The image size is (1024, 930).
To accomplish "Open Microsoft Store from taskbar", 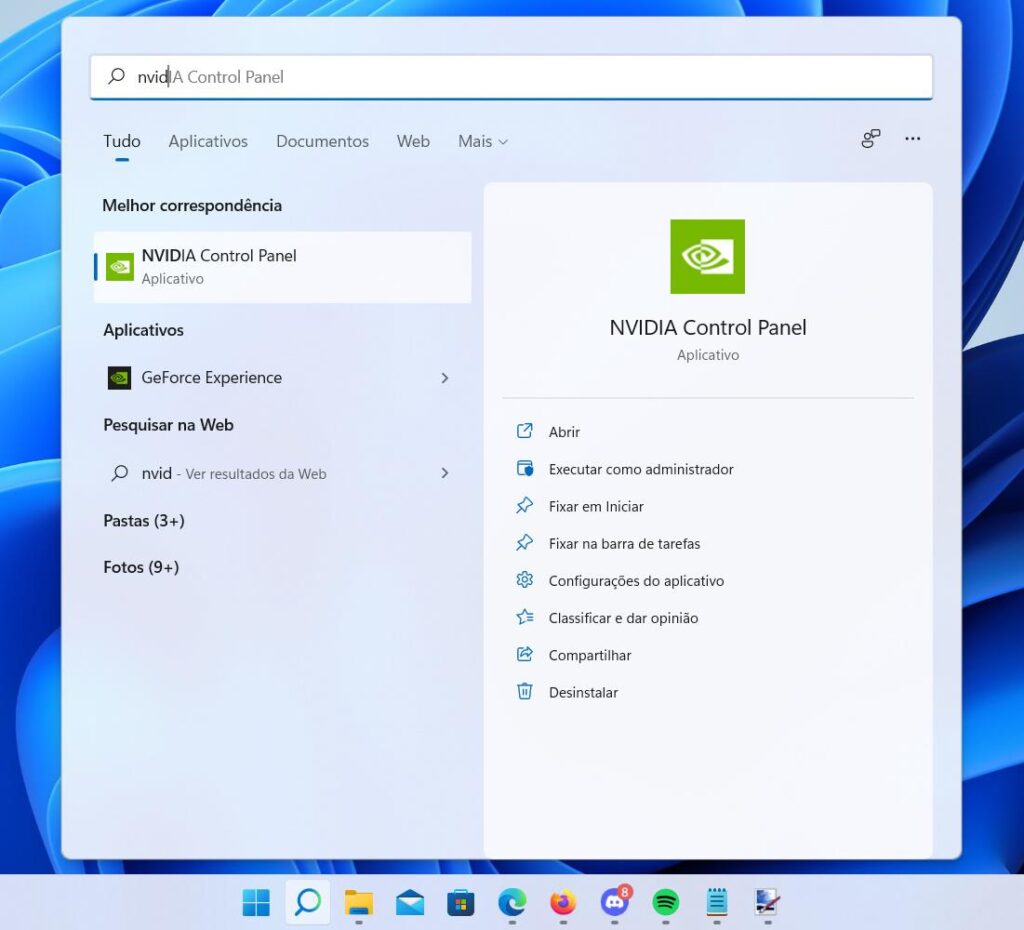I will (460, 902).
